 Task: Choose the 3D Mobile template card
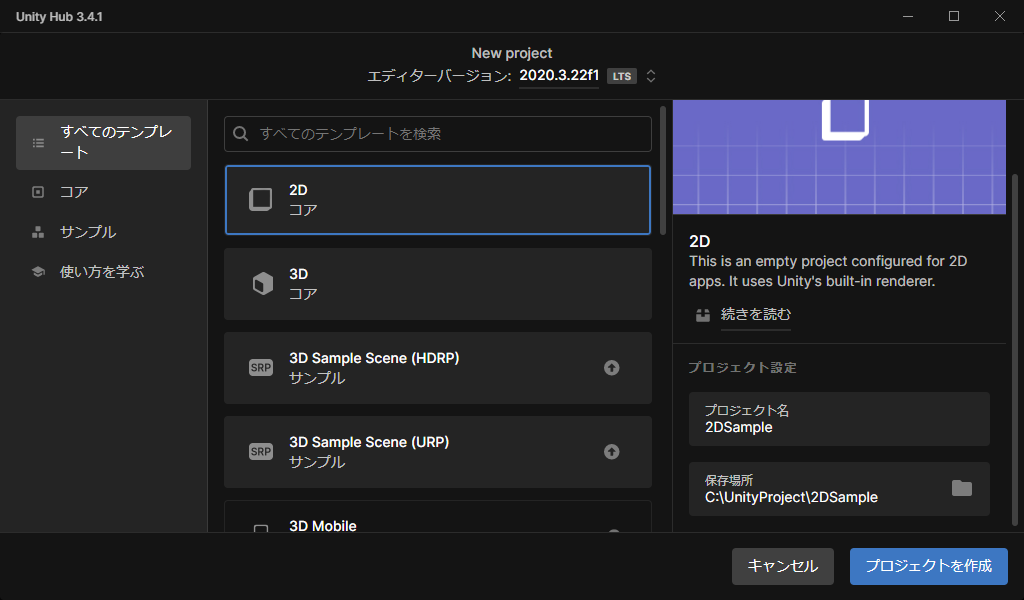click(438, 516)
